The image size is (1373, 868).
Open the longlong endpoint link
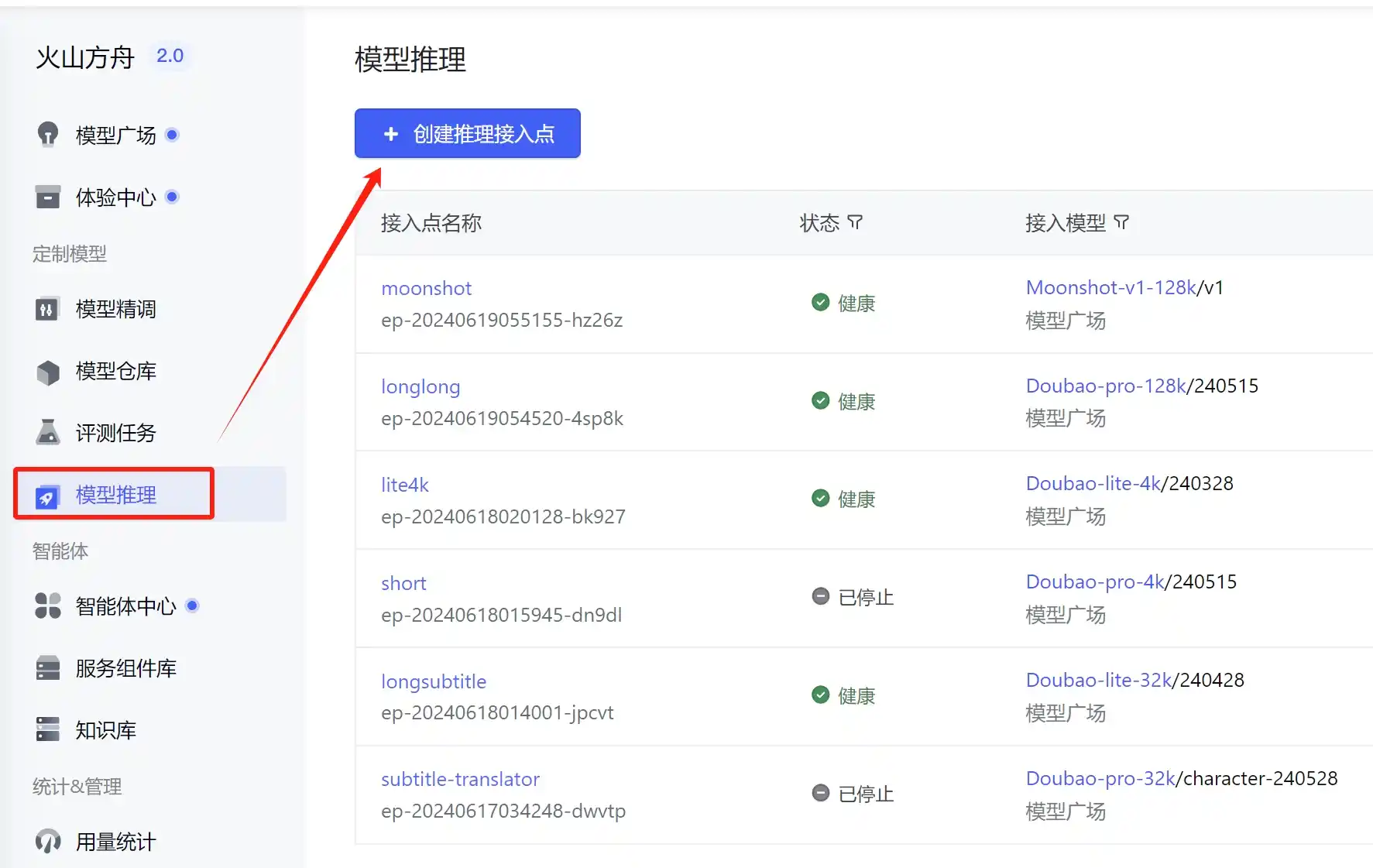pos(420,387)
